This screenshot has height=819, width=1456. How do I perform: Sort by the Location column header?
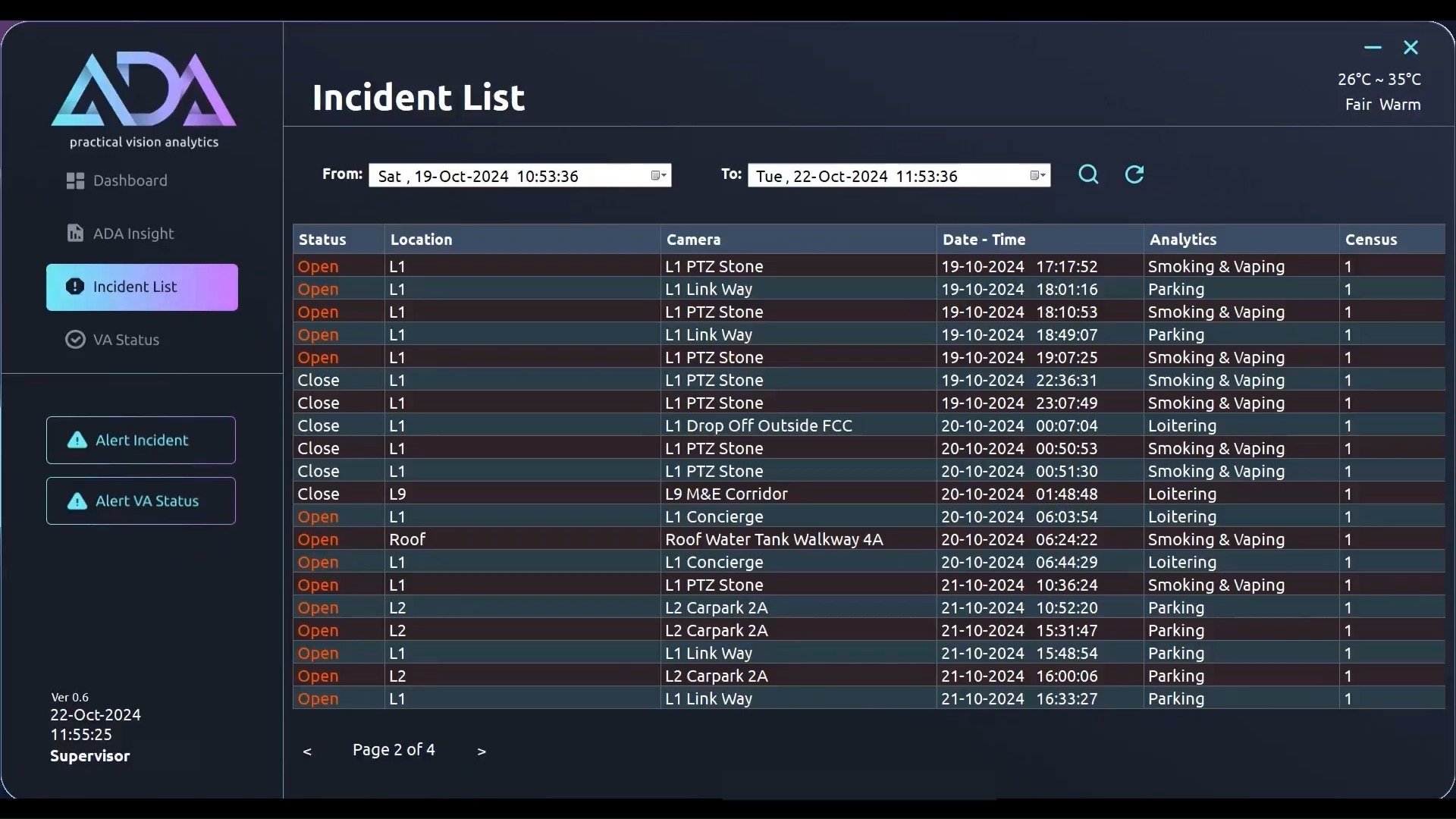pyautogui.click(x=522, y=239)
